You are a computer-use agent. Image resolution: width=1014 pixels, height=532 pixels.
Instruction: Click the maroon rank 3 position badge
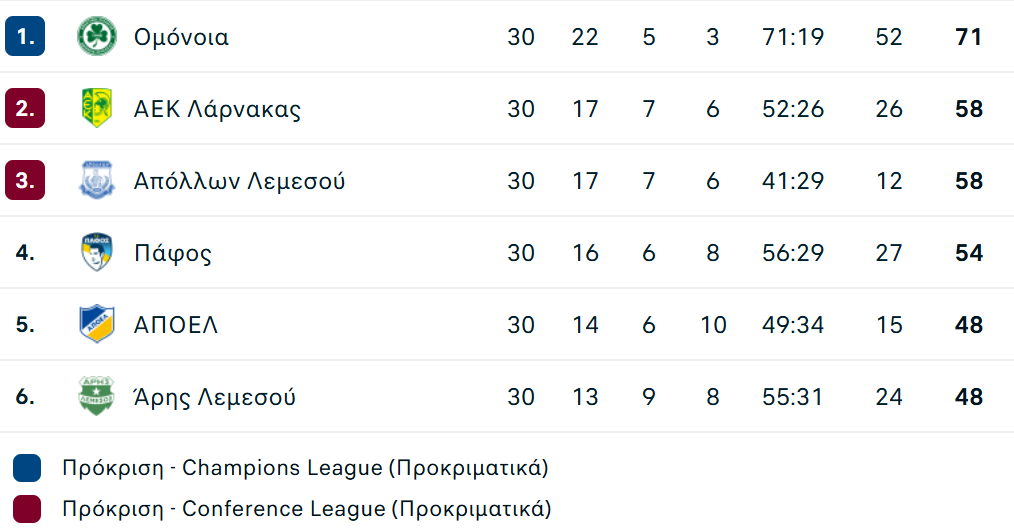click(x=25, y=181)
